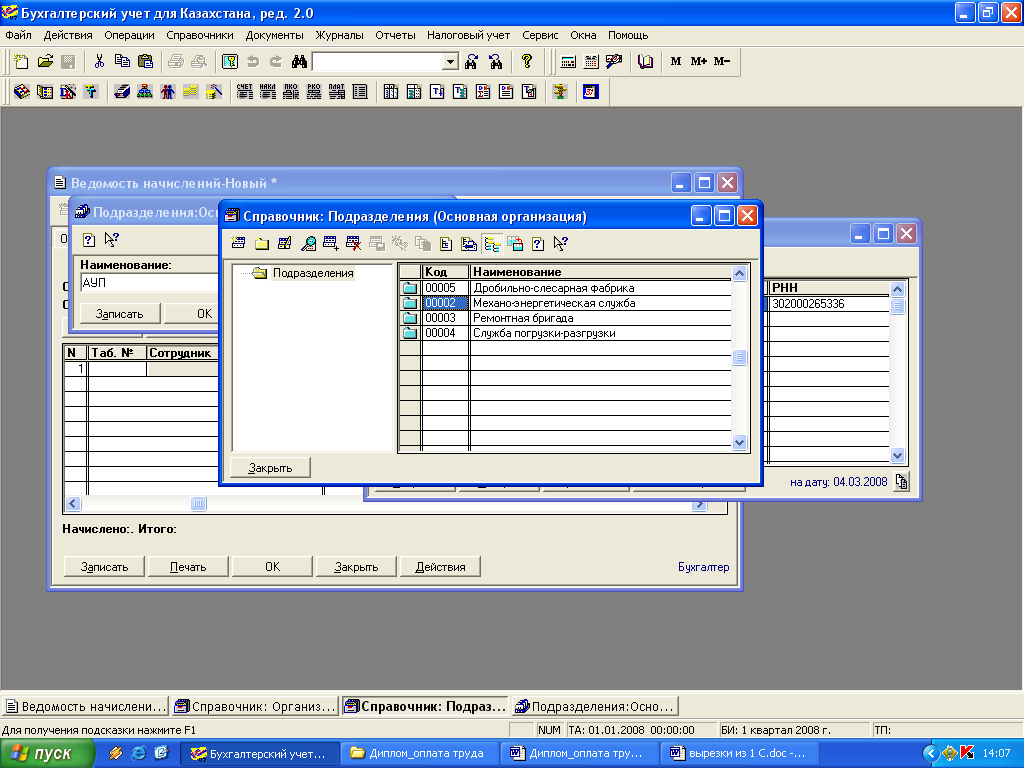
Task: Click the Edit row pencil icon in Справочник toolbar
Action: tap(285, 244)
